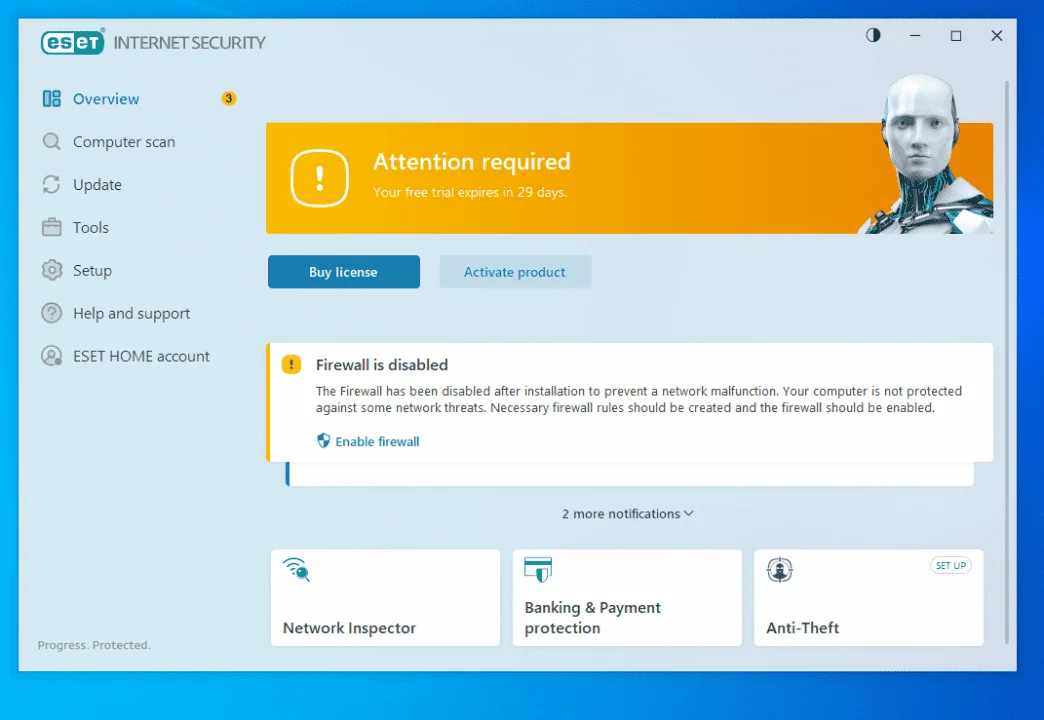Click SET UP badge on Anti-Theft
1044x720 pixels.
950,565
